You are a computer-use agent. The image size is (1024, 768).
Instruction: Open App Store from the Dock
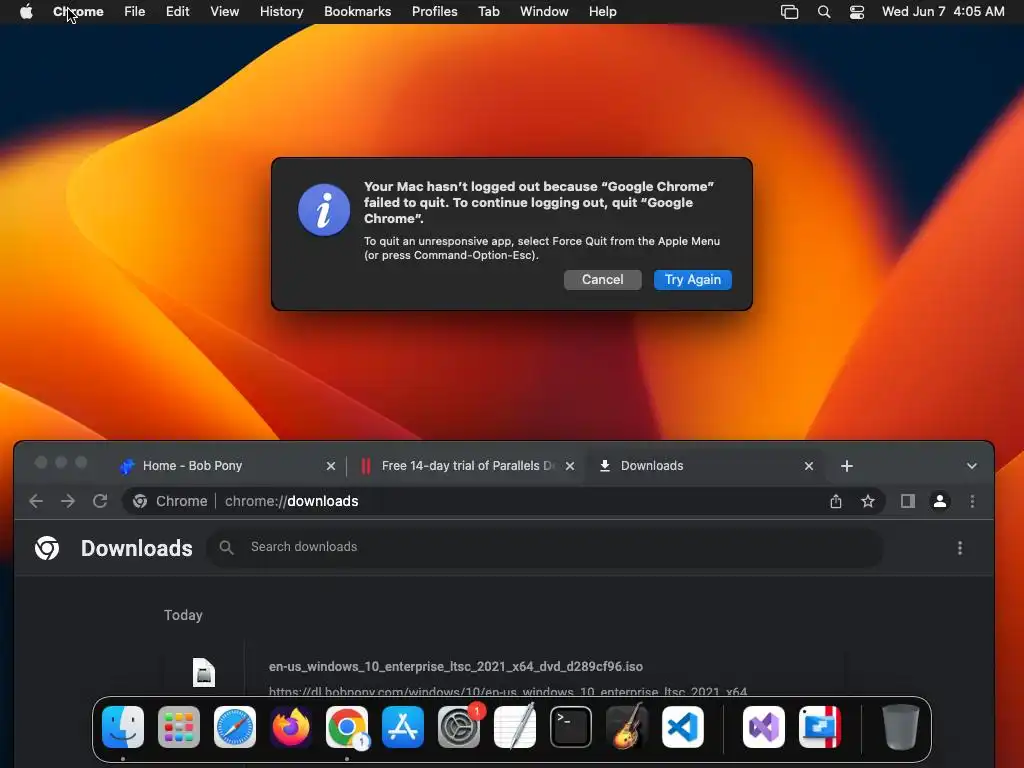403,727
